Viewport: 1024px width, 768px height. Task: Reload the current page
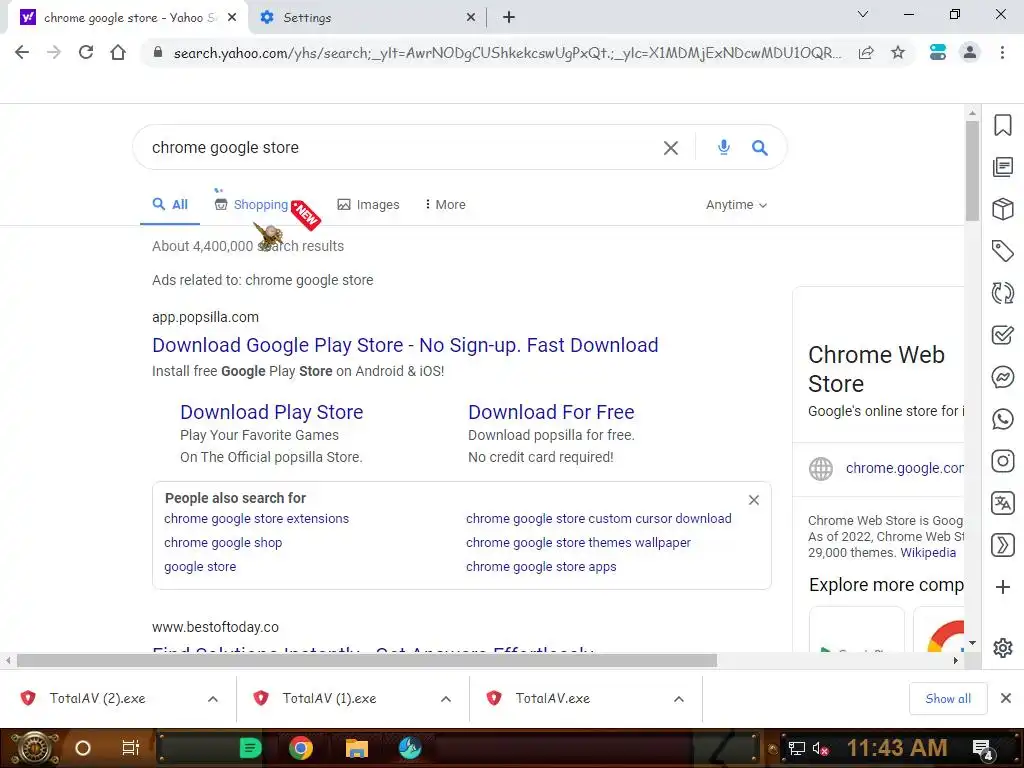[86, 52]
